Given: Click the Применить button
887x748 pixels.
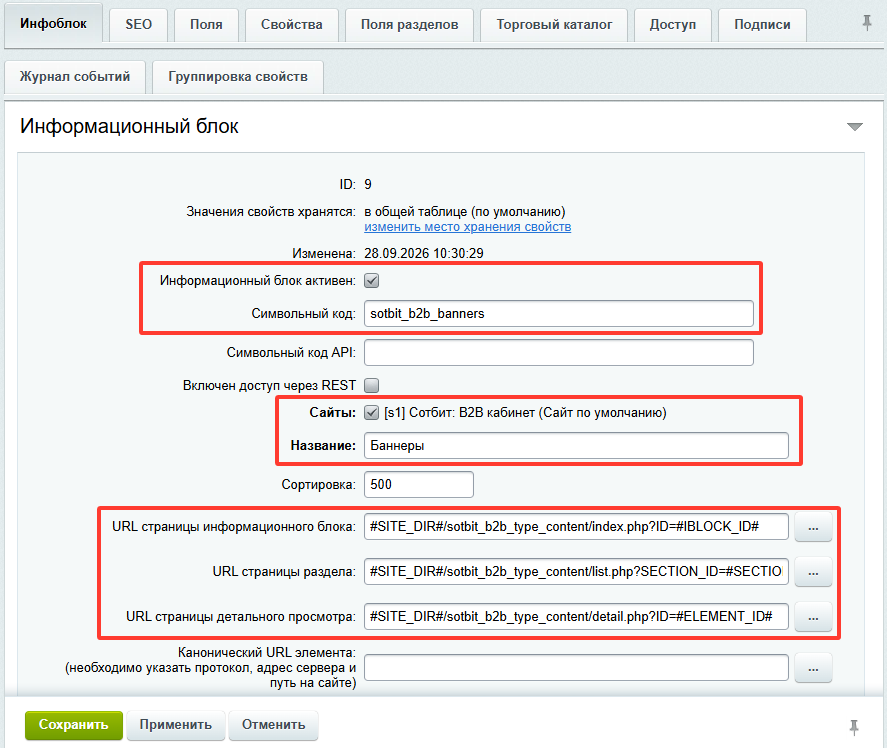Looking at the screenshot, I should pos(175,725).
